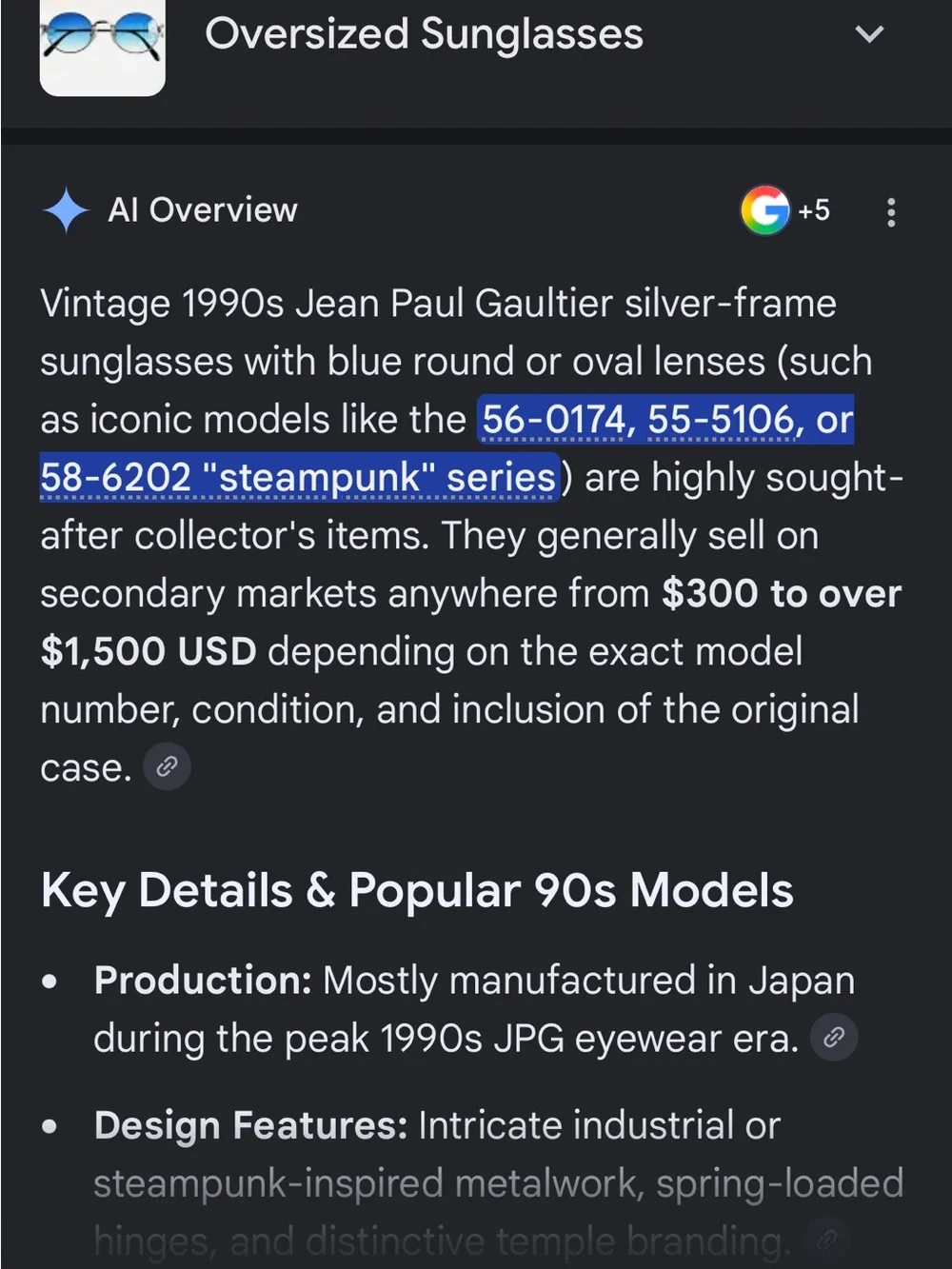Screen dimensions: 952x1269
Task: Tap the Oversized Sunglasses title
Action: click(424, 34)
